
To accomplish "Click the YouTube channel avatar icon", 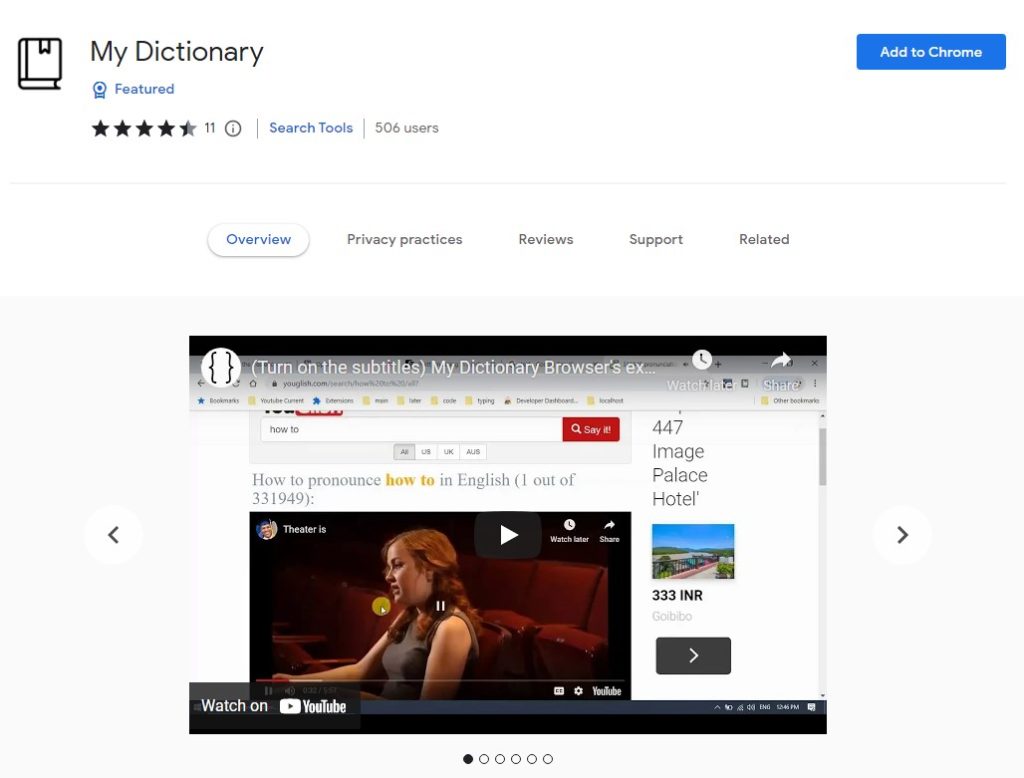I will pyautogui.click(x=221, y=367).
